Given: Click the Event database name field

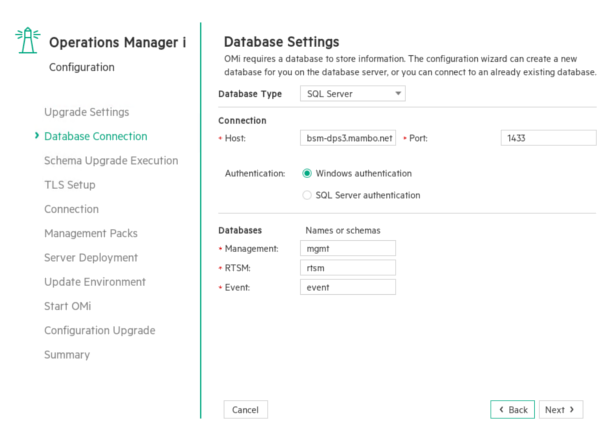Looking at the screenshot, I should coord(348,287).
